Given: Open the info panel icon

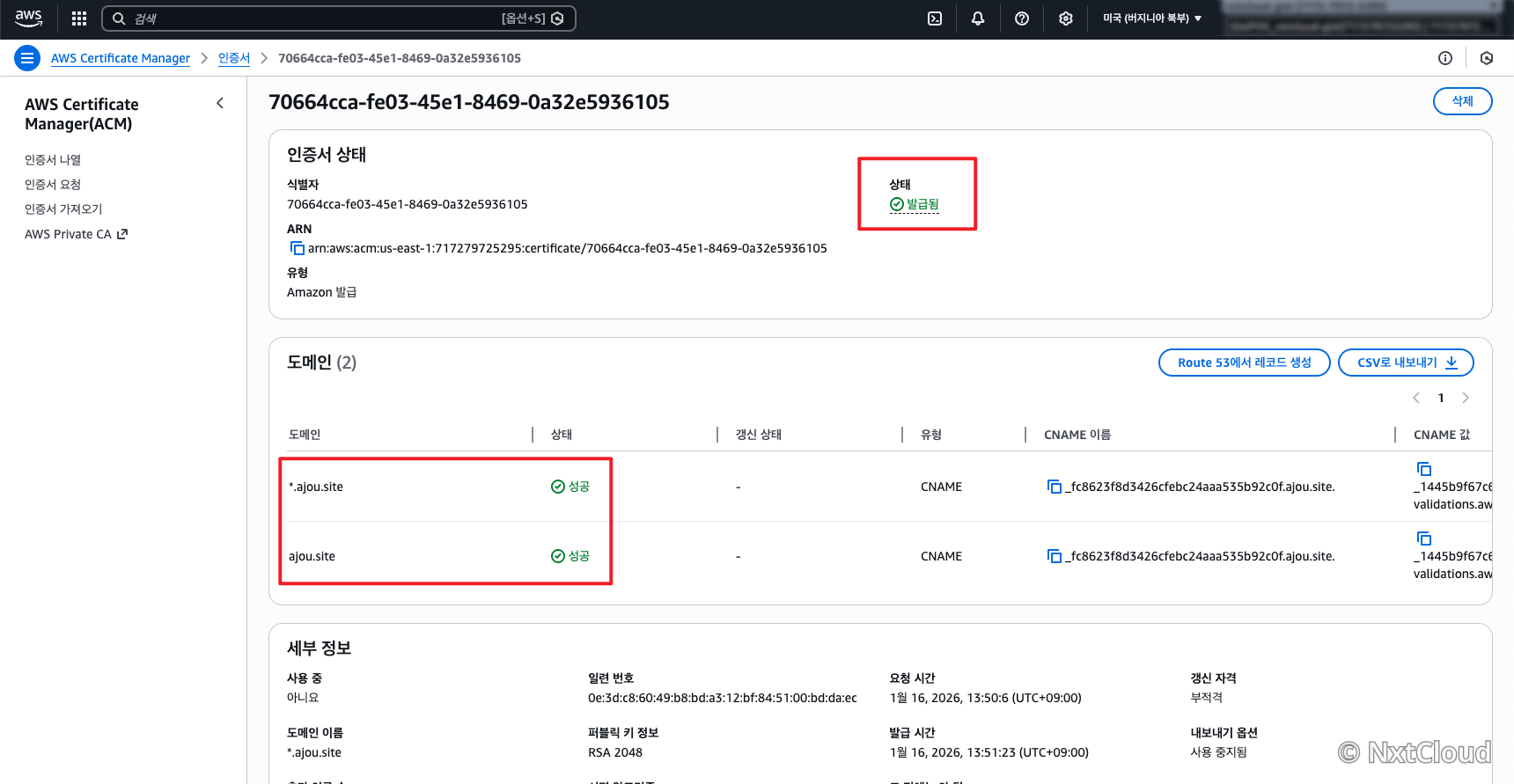Looking at the screenshot, I should coord(1445,58).
